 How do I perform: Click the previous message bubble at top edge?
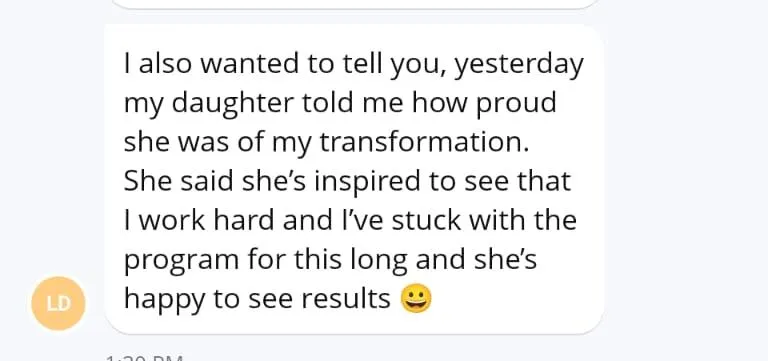pos(356,4)
